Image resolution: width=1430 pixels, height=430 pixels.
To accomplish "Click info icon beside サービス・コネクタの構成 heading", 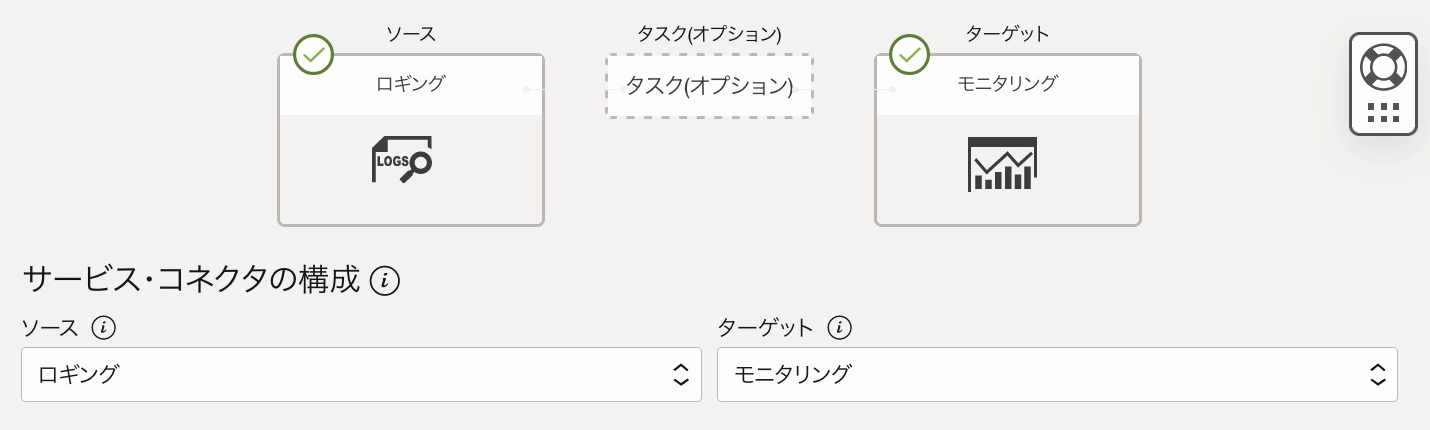I will point(385,282).
